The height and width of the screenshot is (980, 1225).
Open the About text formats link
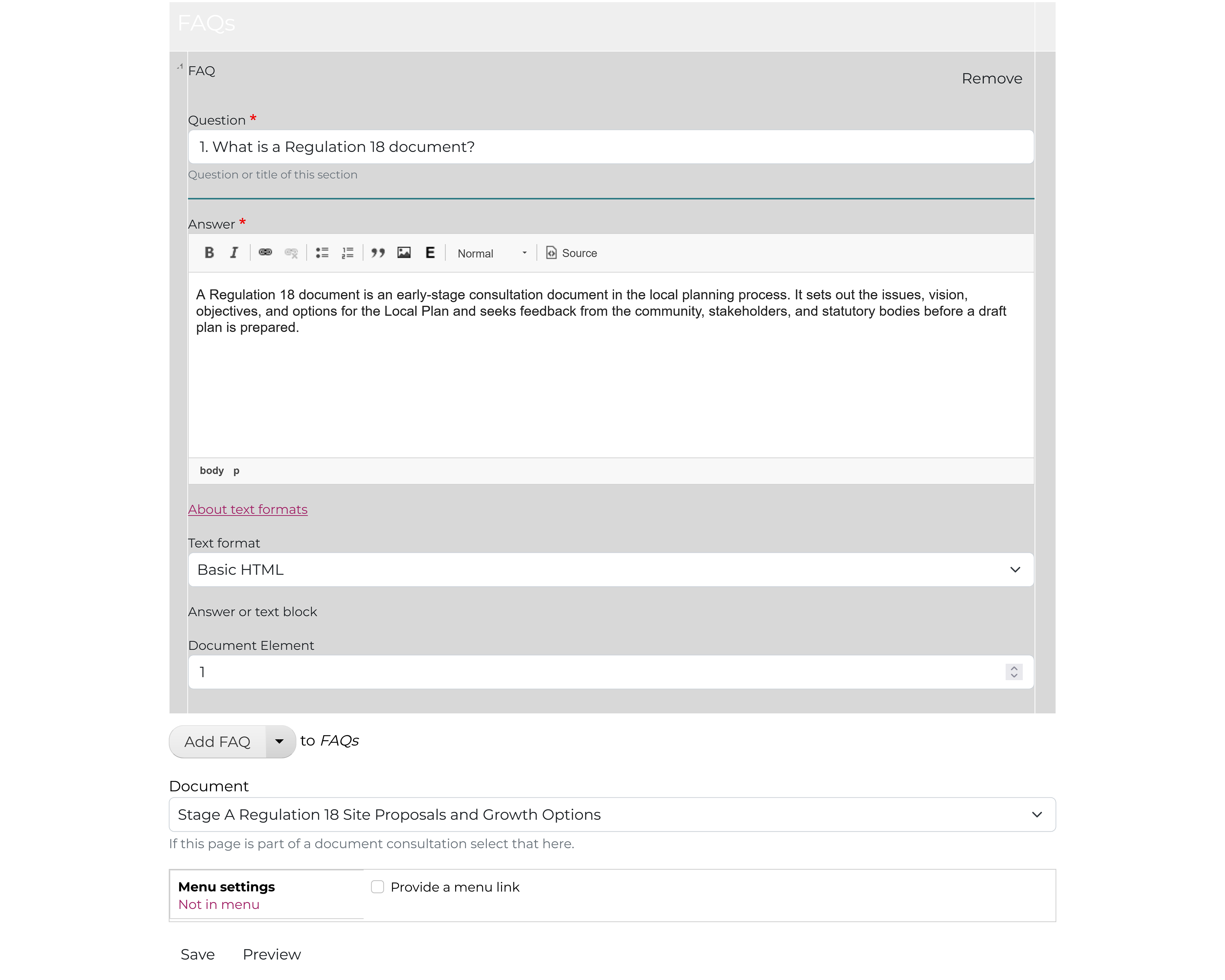click(248, 510)
